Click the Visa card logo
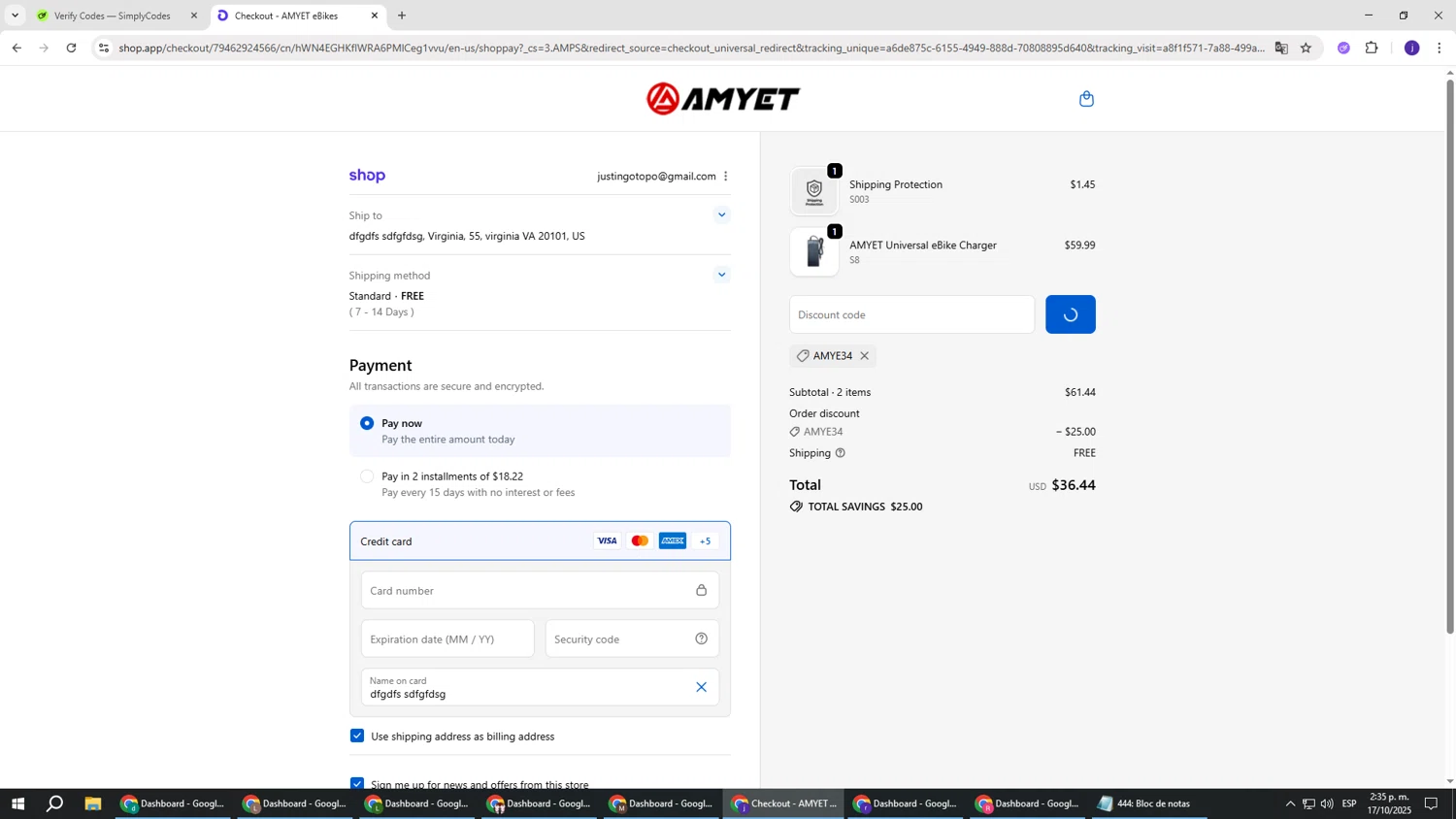Screen dimensions: 1456x819 [x=607, y=541]
